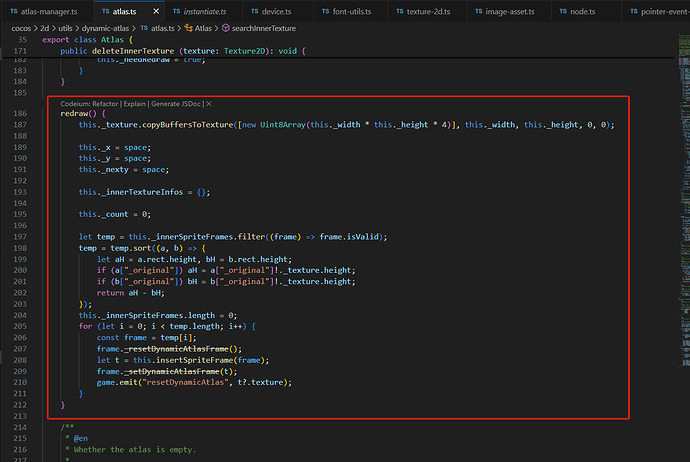Click line number 205 in the gutter
690x462 pixels.
20,326
